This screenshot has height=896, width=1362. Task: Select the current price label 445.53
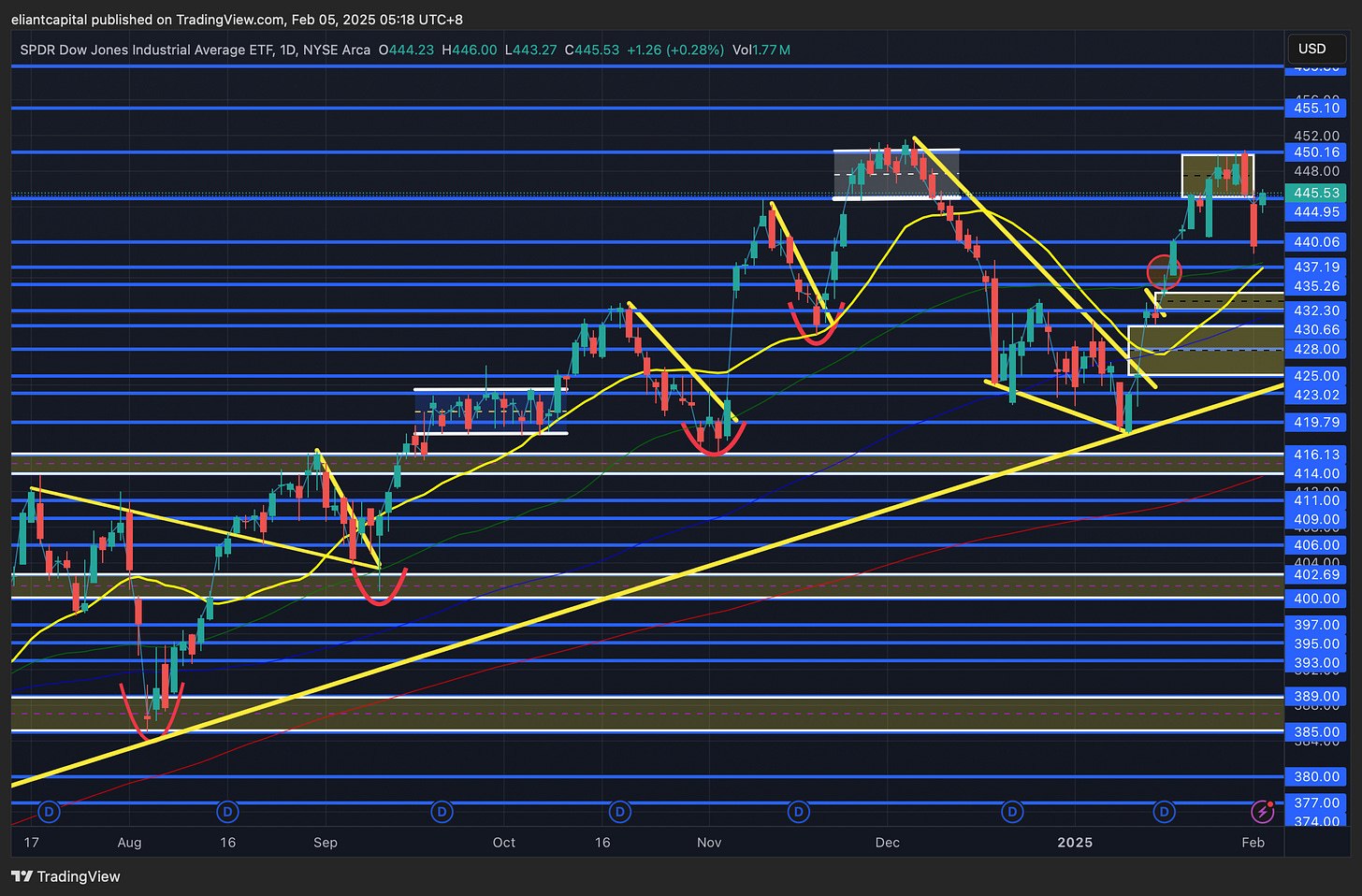coord(1316,193)
